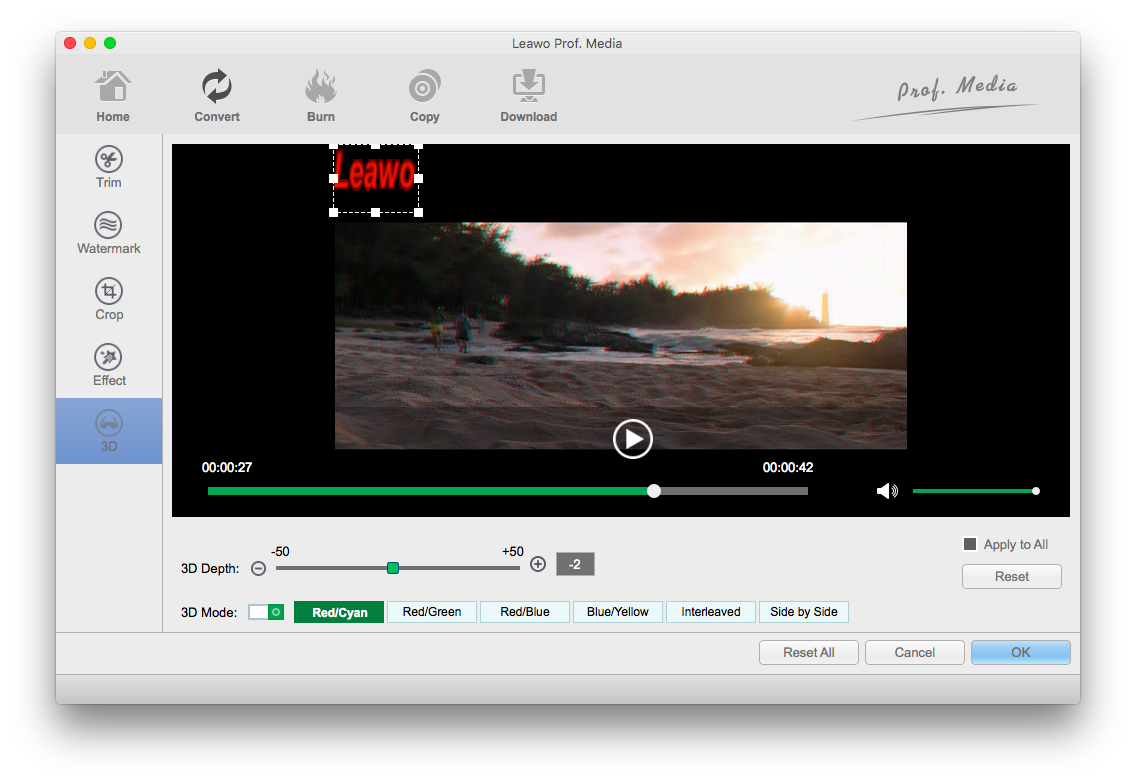This screenshot has height=784, width=1136.
Task: Increase 3D depth with plus icon
Action: point(538,564)
